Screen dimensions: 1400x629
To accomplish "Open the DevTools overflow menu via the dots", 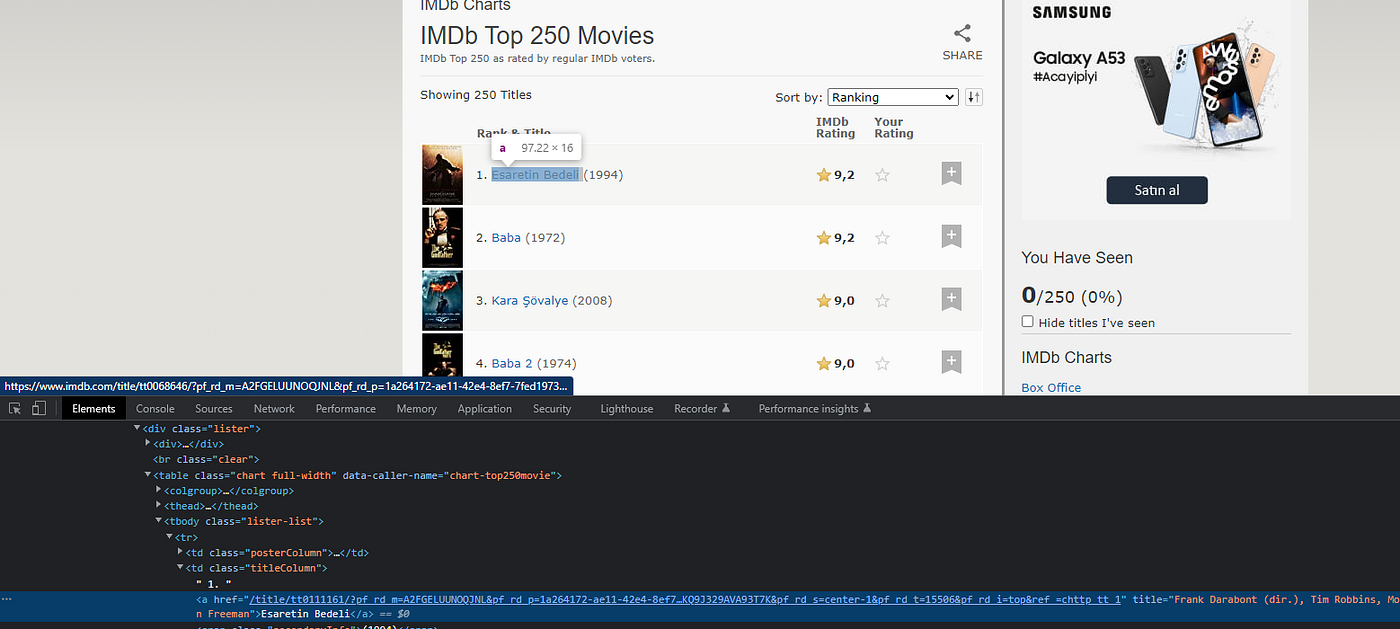I will pos(8,597).
